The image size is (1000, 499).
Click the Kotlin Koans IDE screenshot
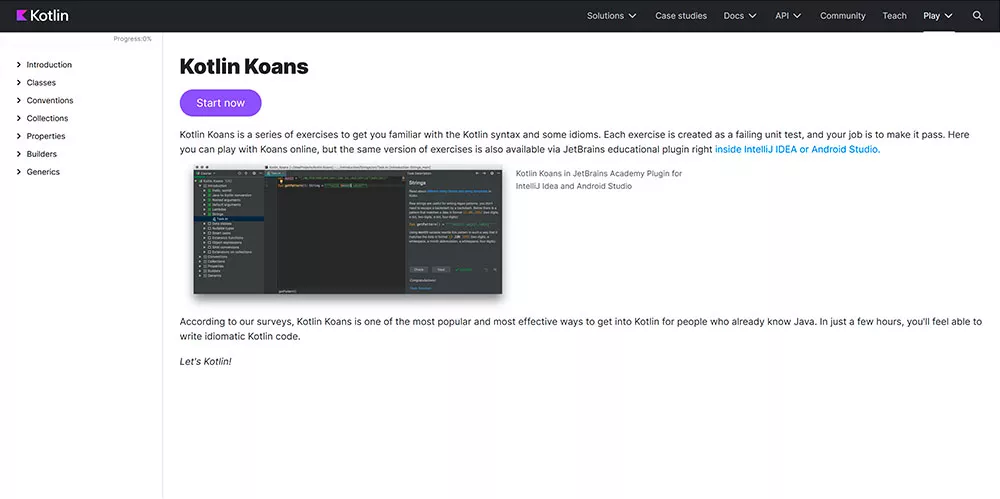[x=348, y=230]
